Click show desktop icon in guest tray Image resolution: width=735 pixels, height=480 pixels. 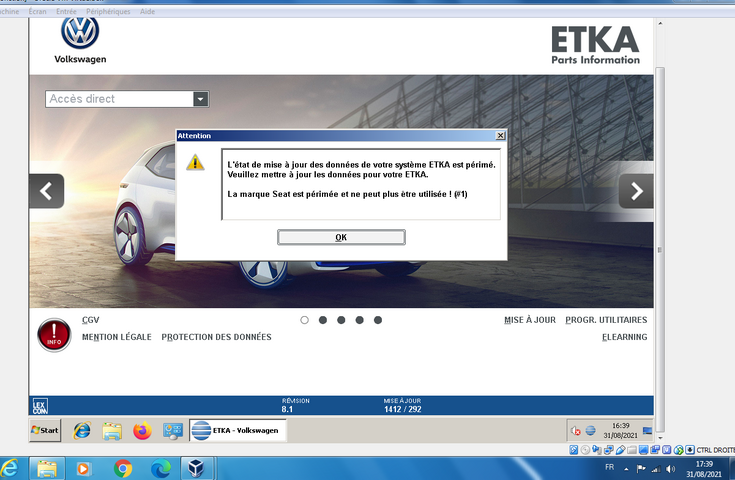click(x=647, y=430)
